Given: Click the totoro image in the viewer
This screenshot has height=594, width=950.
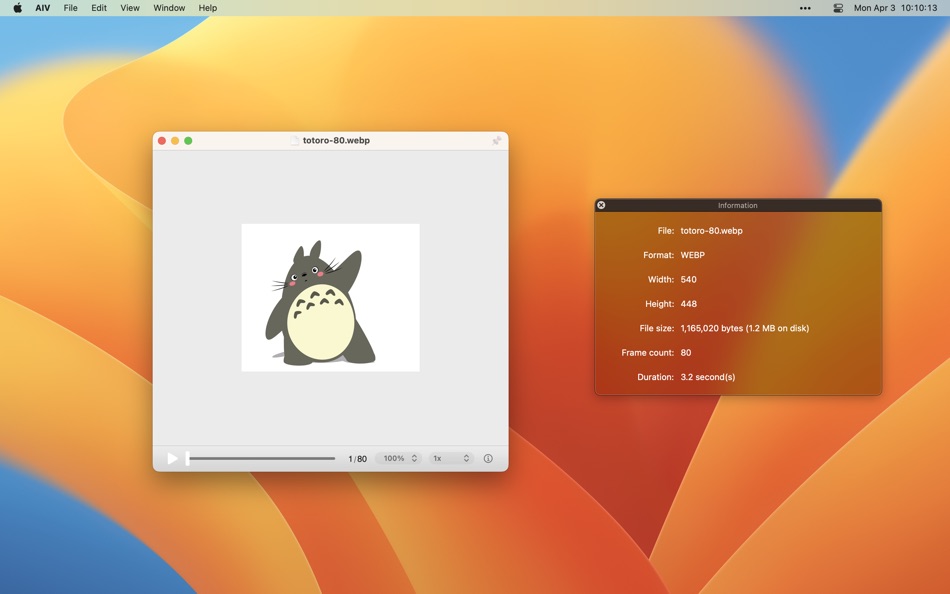Looking at the screenshot, I should [x=330, y=298].
